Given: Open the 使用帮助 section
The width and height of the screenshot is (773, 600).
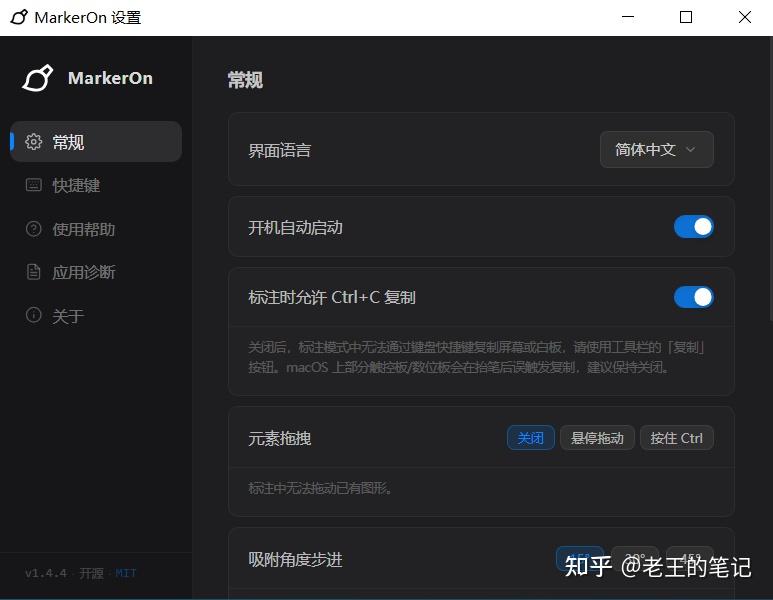Looking at the screenshot, I should (96, 229).
